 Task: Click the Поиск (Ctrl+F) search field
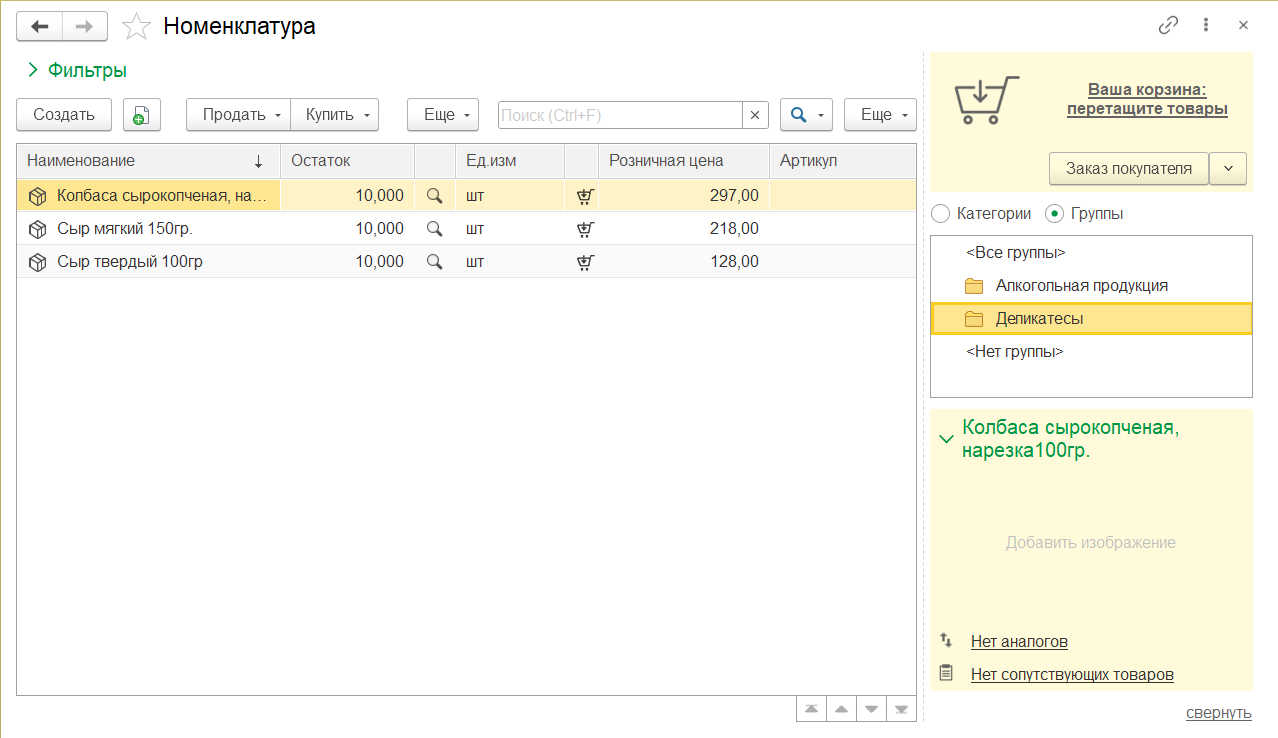(x=620, y=115)
